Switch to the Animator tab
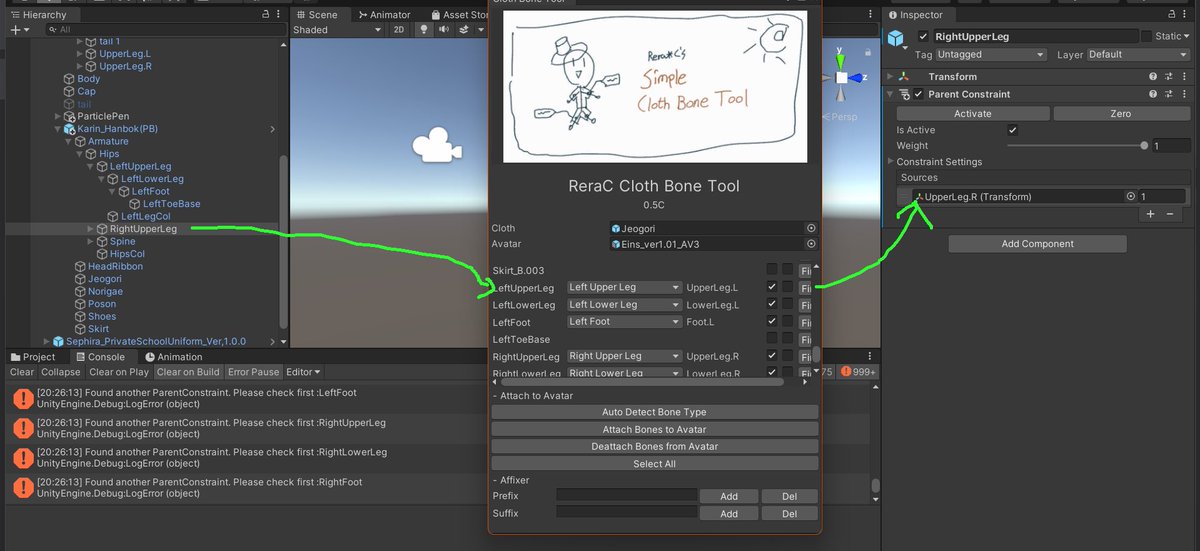Screen dimensions: 1200x551 click(383, 15)
